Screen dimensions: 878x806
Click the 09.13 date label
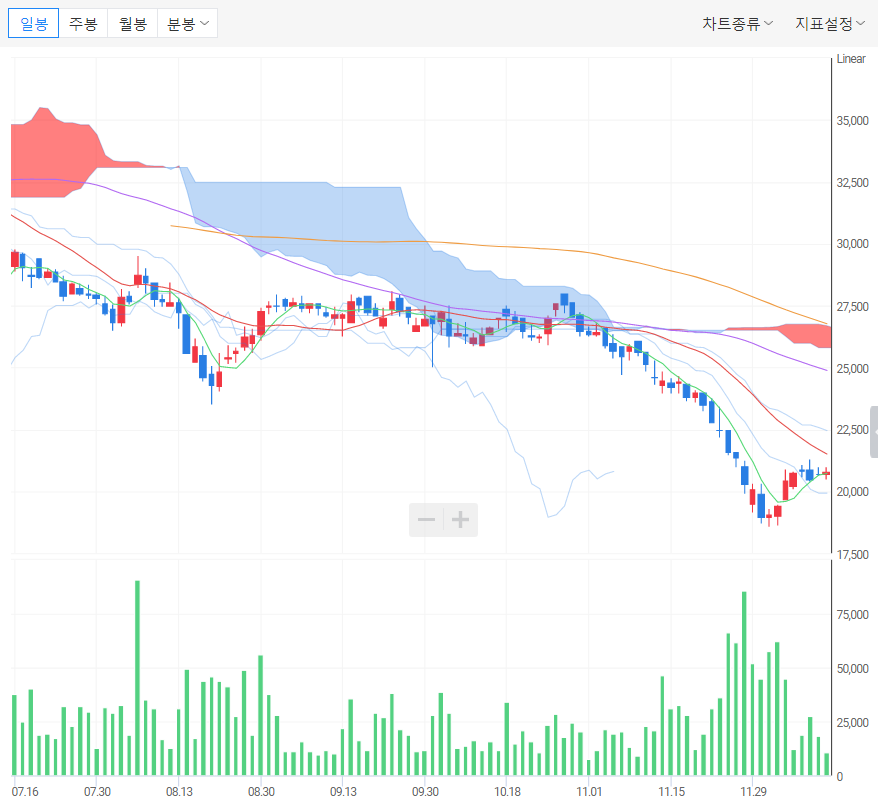[x=343, y=791]
